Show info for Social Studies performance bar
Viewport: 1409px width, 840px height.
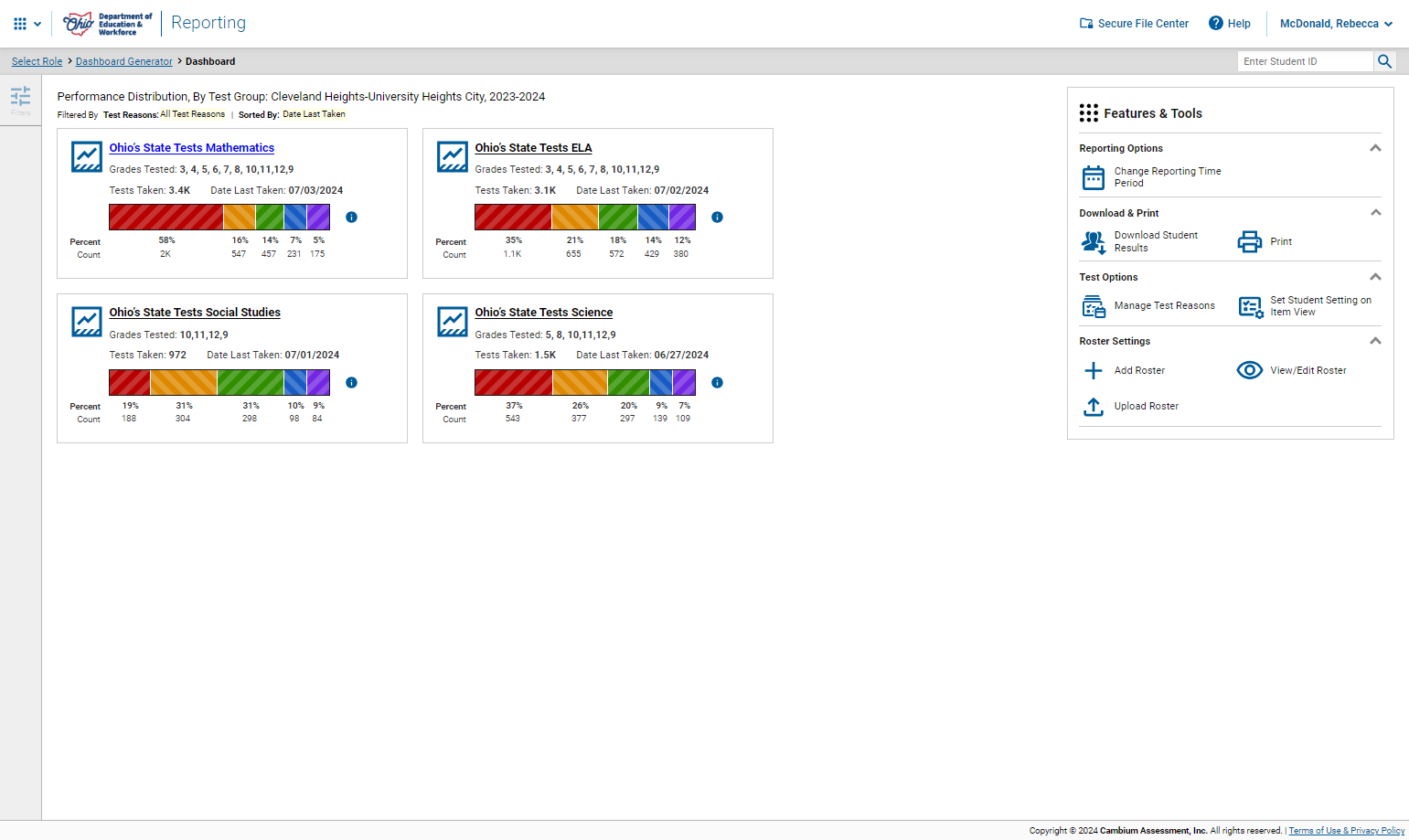tap(351, 383)
